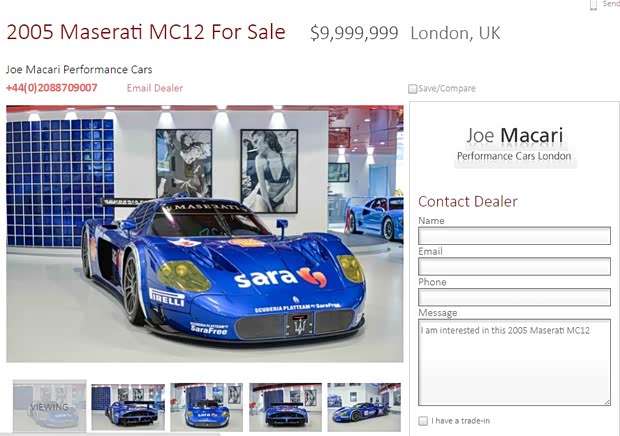Click inside the Message text area
This screenshot has height=436, width=620.
tap(514, 362)
